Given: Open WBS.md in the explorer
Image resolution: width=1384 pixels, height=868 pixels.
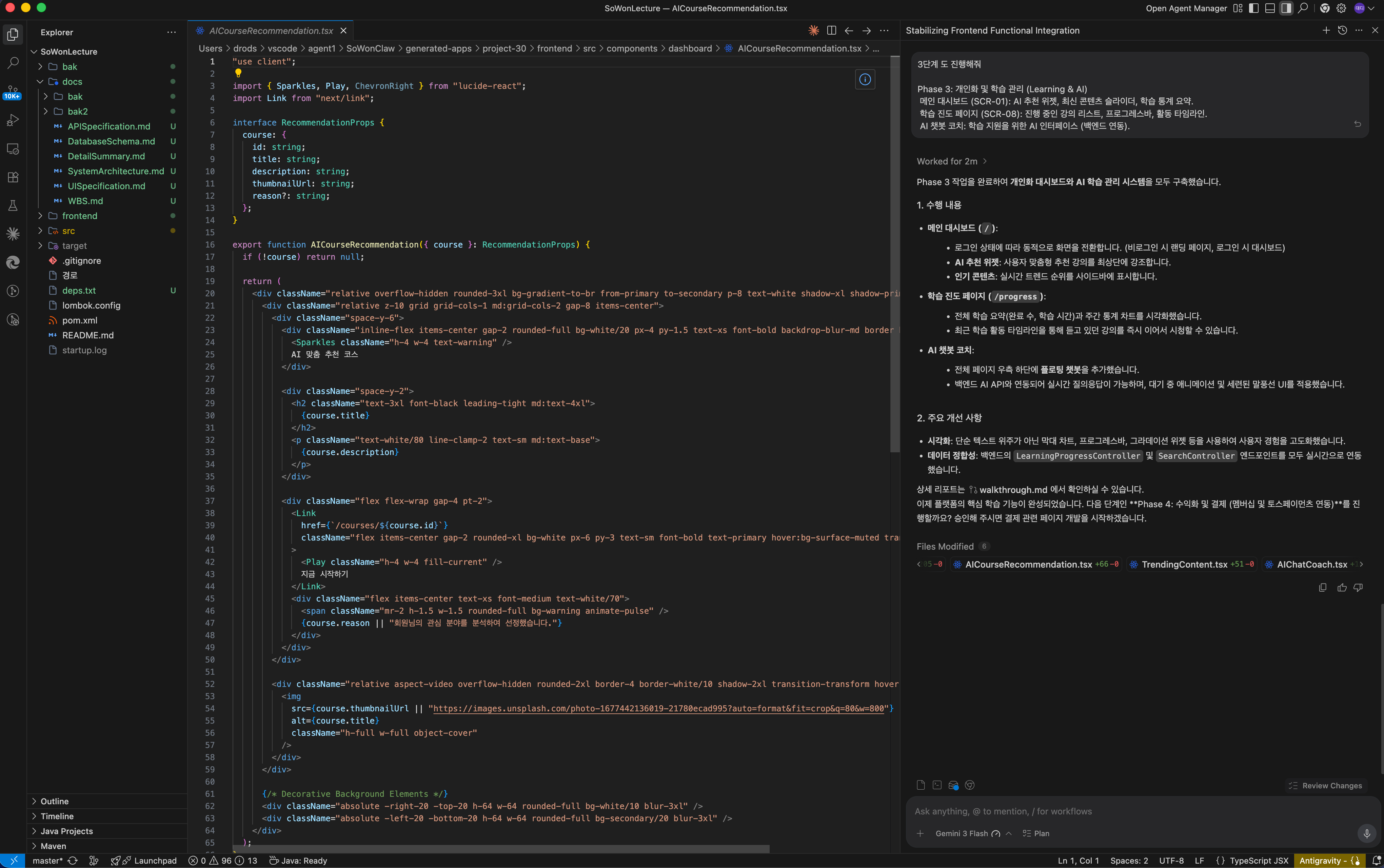Looking at the screenshot, I should coord(85,201).
